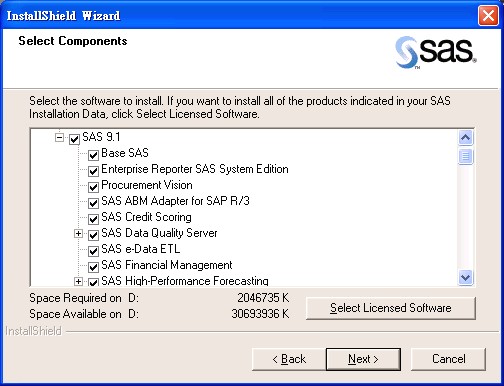This screenshot has width=504, height=386.
Task: Select Enterprise Reporter SAS System Edition label
Action: point(195,169)
